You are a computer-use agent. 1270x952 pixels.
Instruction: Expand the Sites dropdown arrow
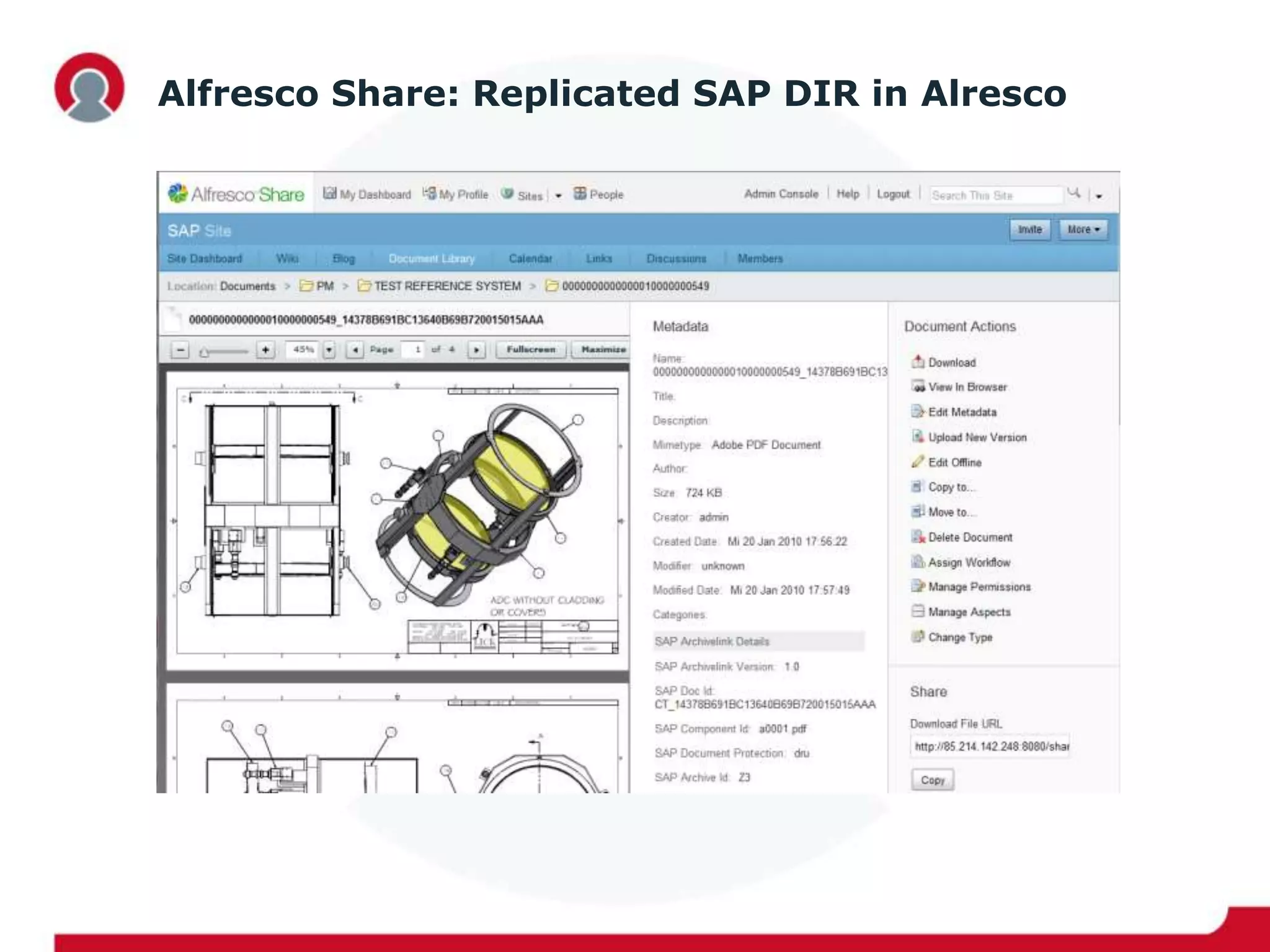[x=558, y=196]
